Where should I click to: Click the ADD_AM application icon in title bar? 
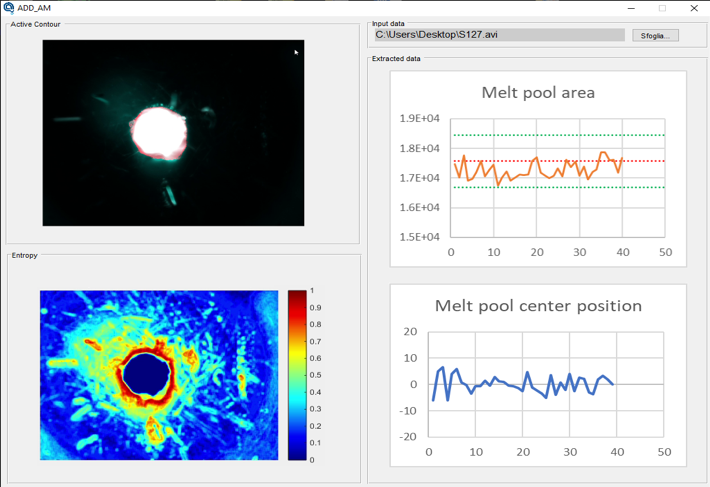coord(9,8)
